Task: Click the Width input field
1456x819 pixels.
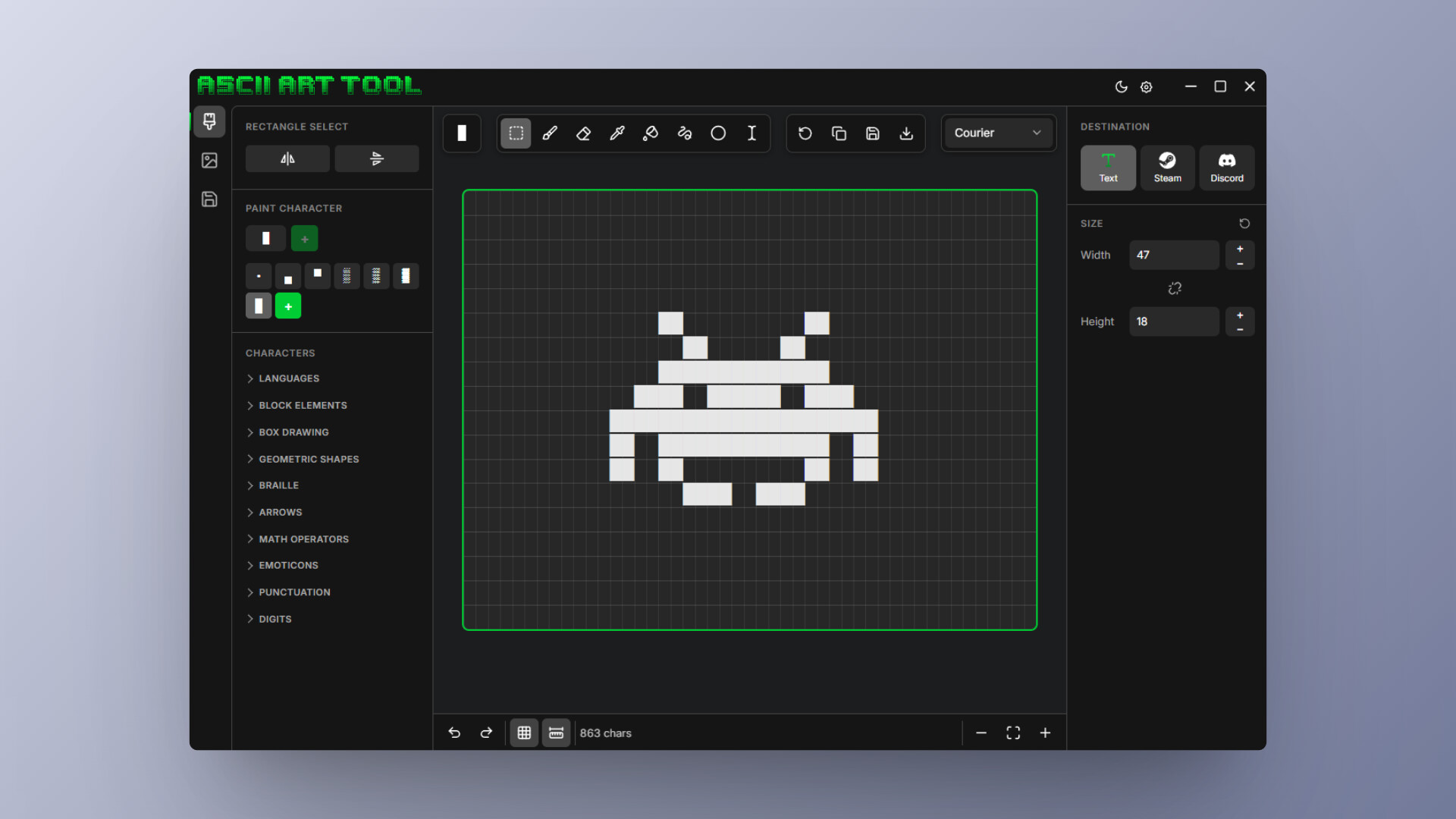Action: pos(1174,255)
